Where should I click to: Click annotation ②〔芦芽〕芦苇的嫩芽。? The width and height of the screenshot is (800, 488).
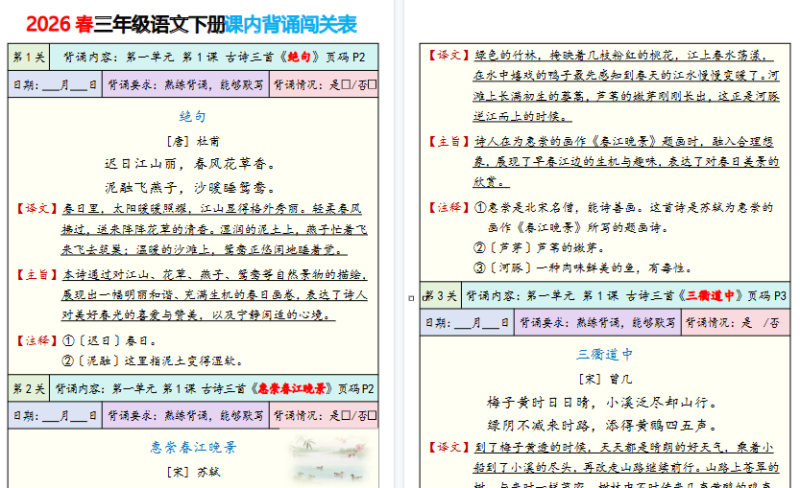click(539, 248)
